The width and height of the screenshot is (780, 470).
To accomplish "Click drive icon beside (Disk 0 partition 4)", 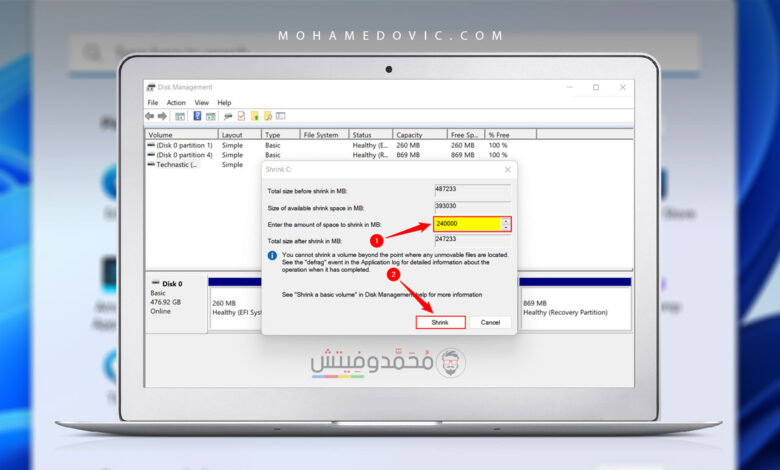I will pyautogui.click(x=151, y=155).
